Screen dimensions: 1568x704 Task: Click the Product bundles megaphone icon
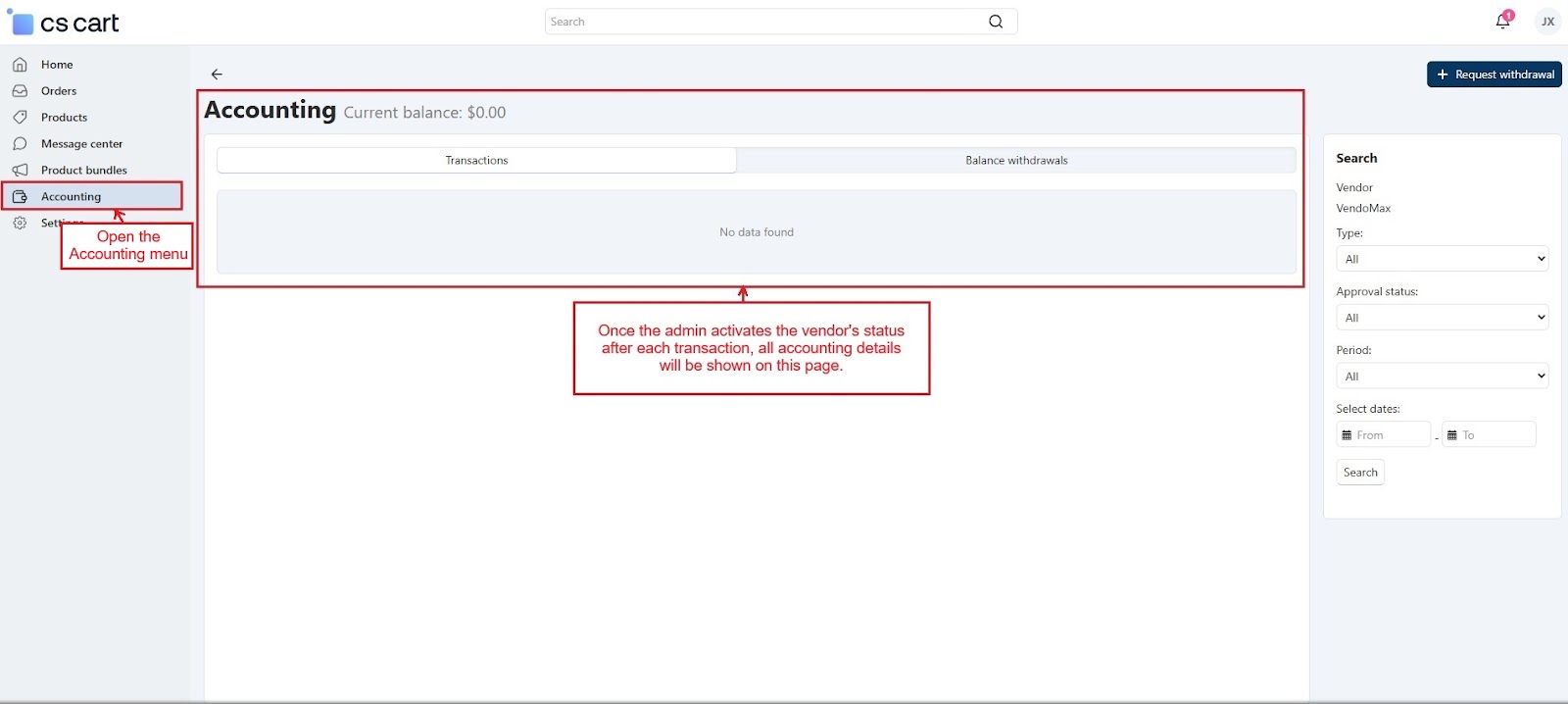(20, 171)
